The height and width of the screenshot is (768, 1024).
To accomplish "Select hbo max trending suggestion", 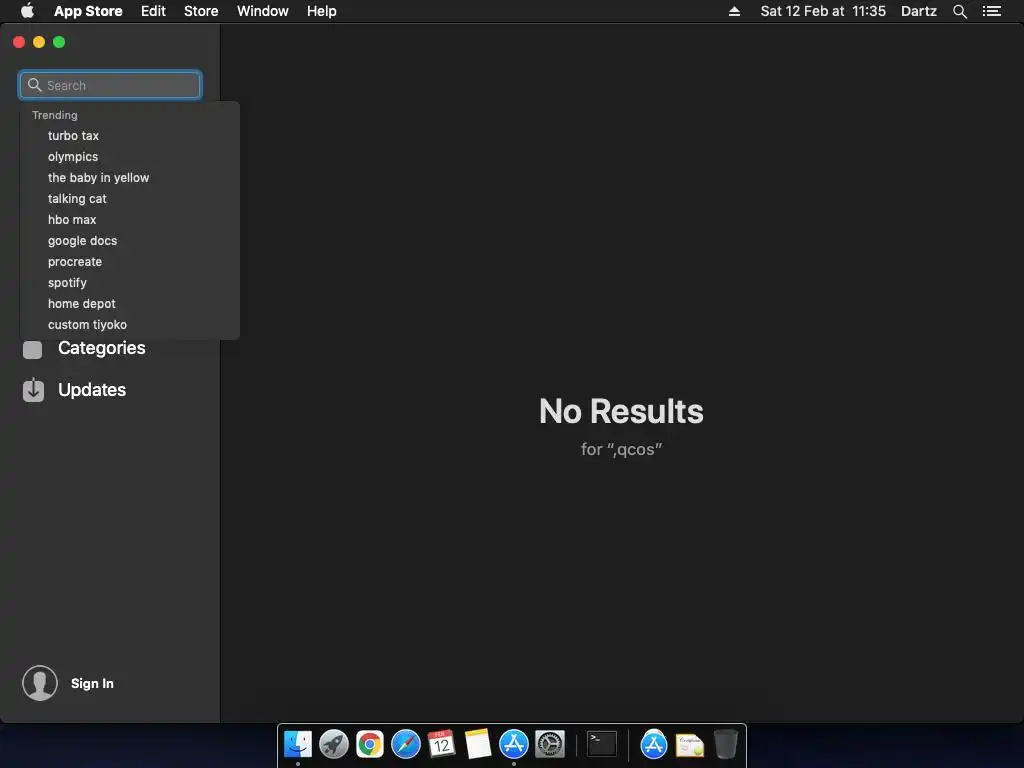I will (72, 219).
